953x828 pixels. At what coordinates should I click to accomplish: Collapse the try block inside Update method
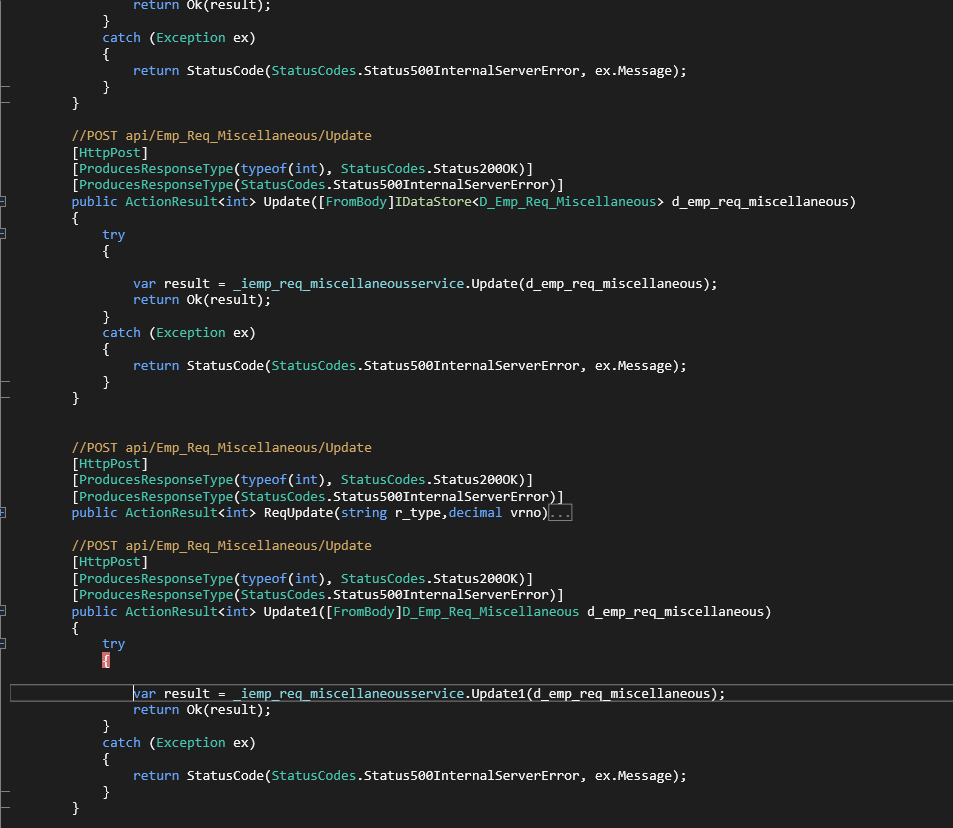(3, 235)
